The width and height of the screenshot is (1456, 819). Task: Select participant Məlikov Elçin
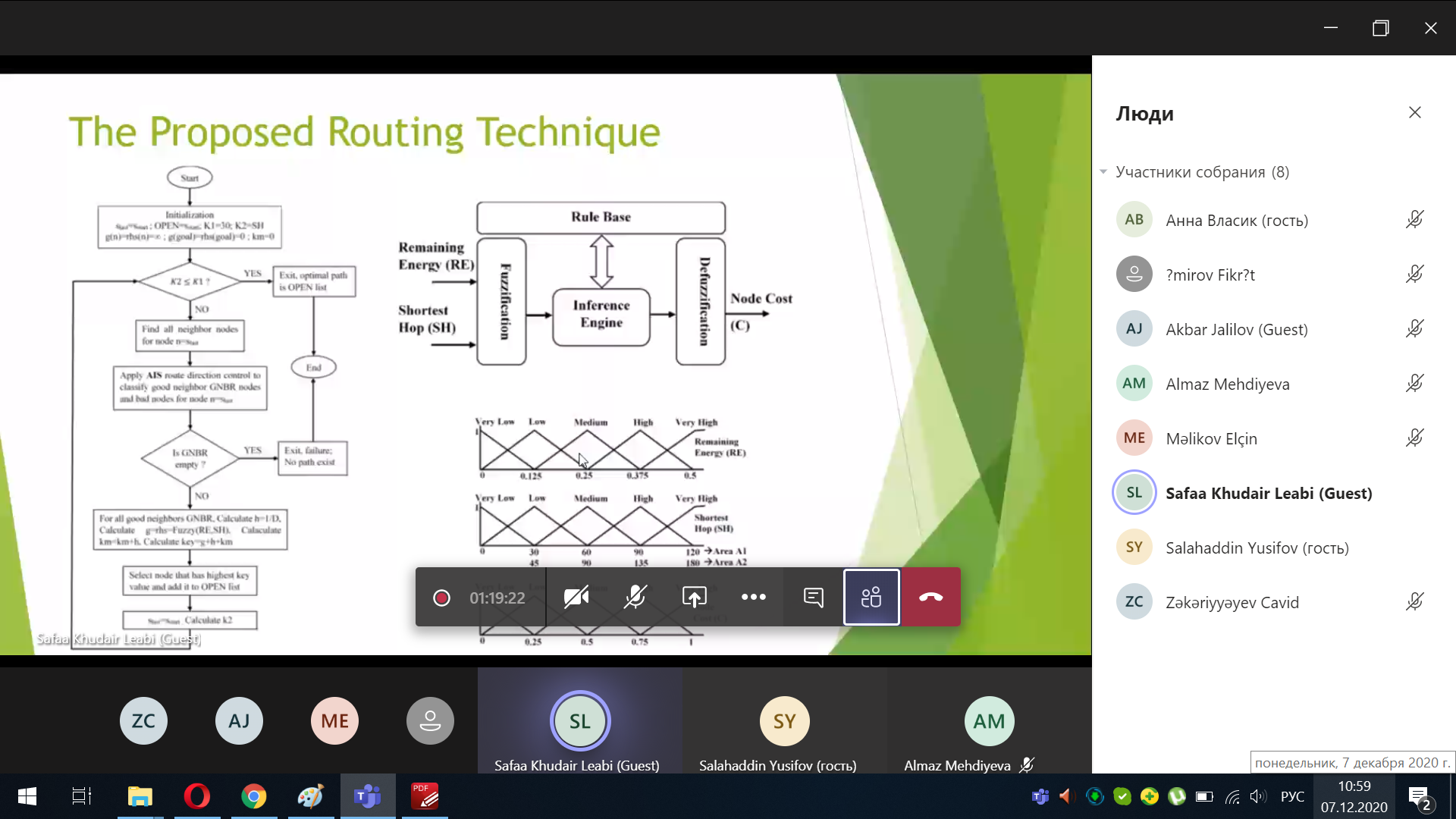click(1274, 438)
